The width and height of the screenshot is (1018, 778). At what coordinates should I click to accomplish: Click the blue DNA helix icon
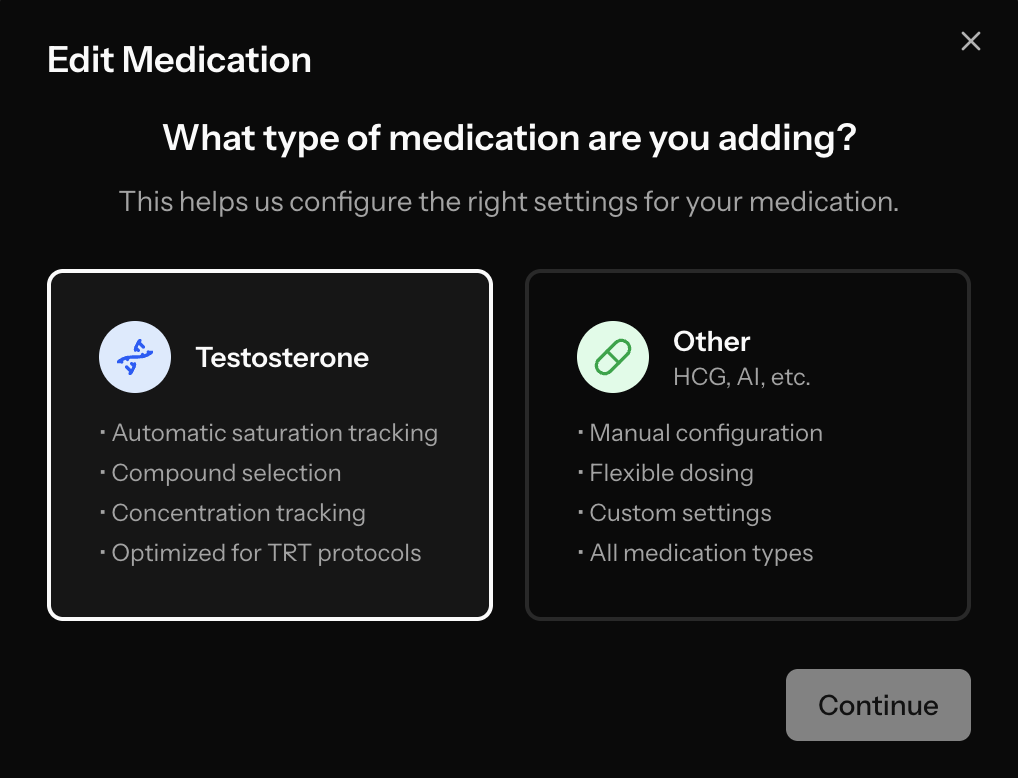coord(135,357)
